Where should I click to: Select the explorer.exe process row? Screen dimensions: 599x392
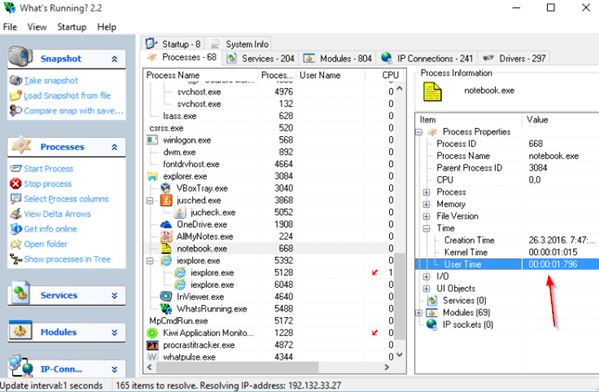point(270,176)
